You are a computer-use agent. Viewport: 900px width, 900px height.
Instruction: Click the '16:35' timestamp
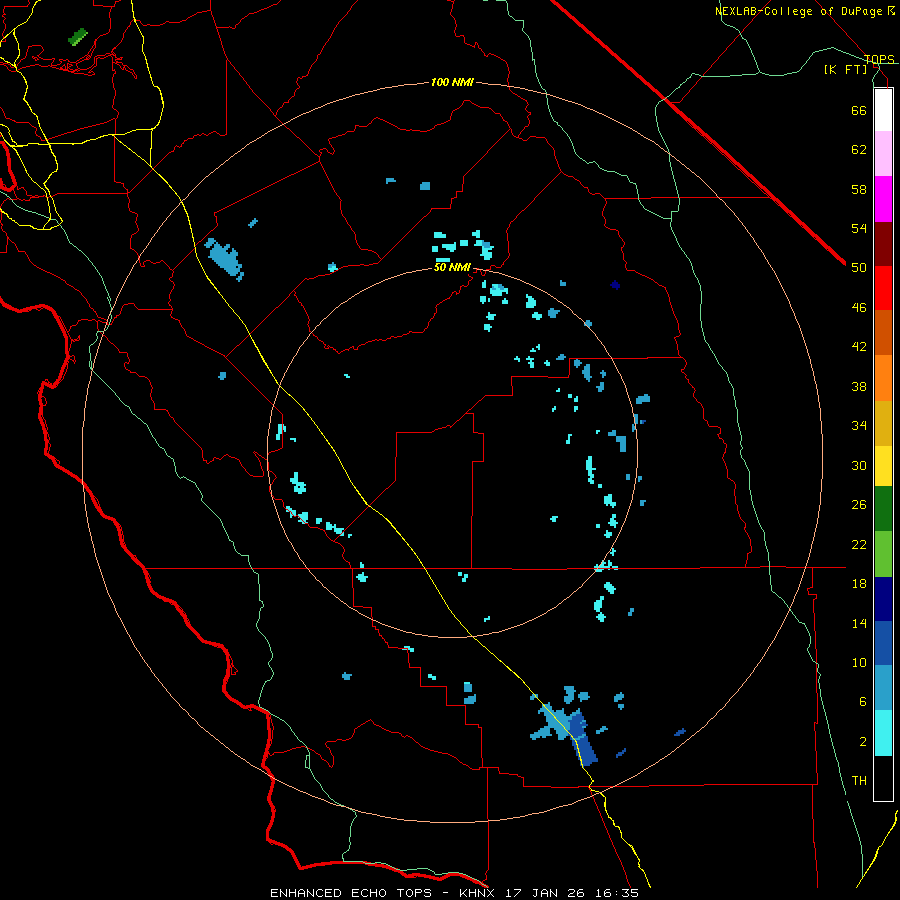pos(619,893)
